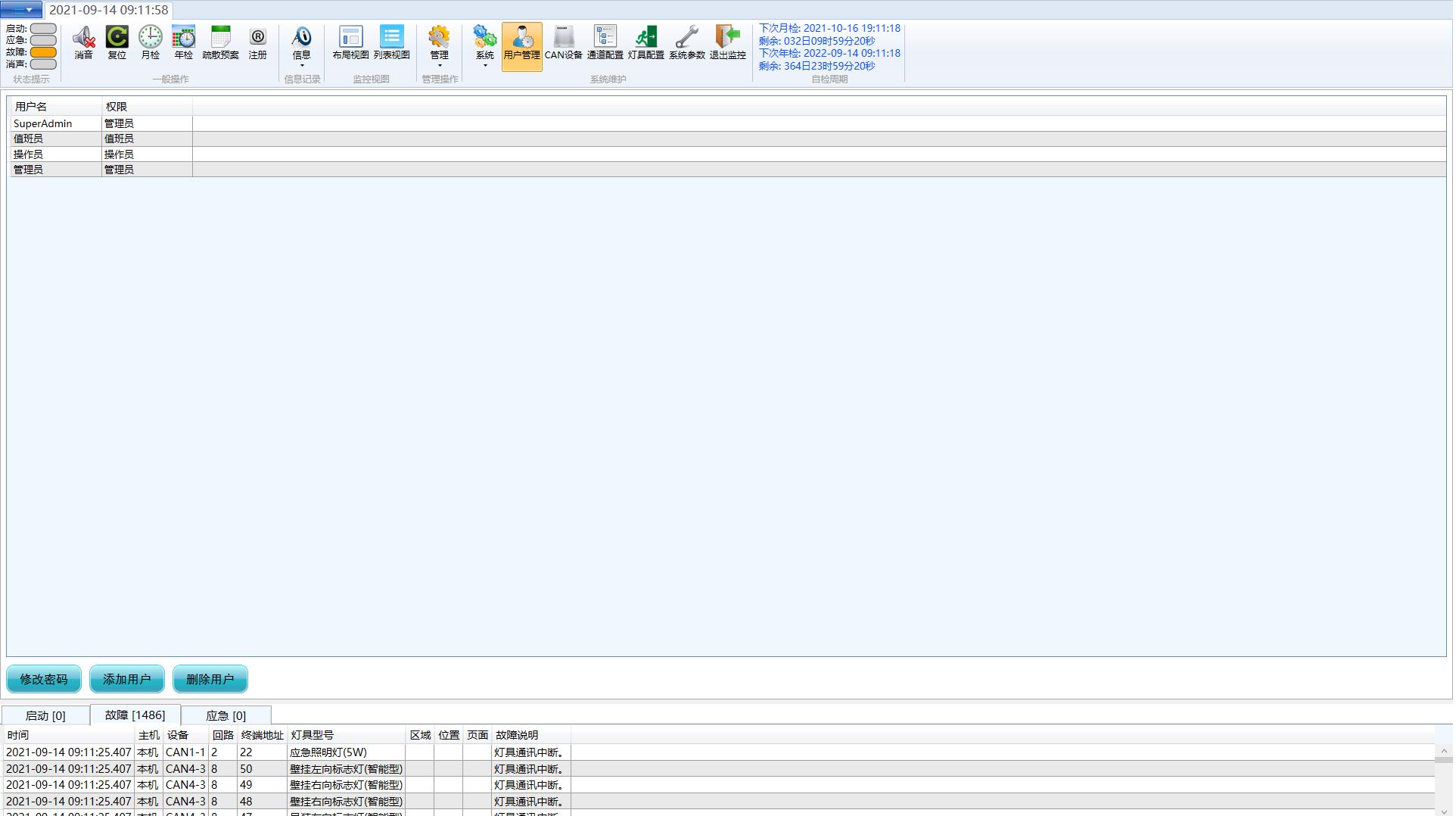Open the 疏散预案 evacuation plan
The image size is (1456, 816).
pyautogui.click(x=220, y=42)
